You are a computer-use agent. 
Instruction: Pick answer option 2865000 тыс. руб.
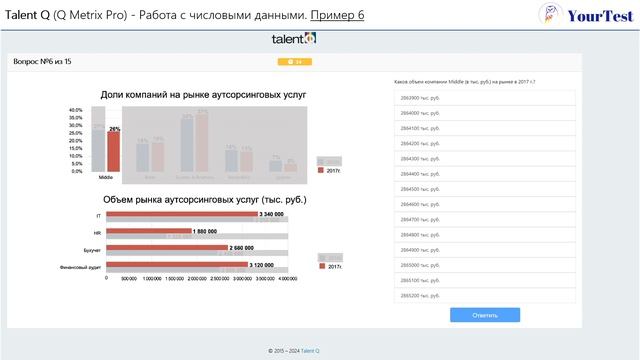[485, 265]
